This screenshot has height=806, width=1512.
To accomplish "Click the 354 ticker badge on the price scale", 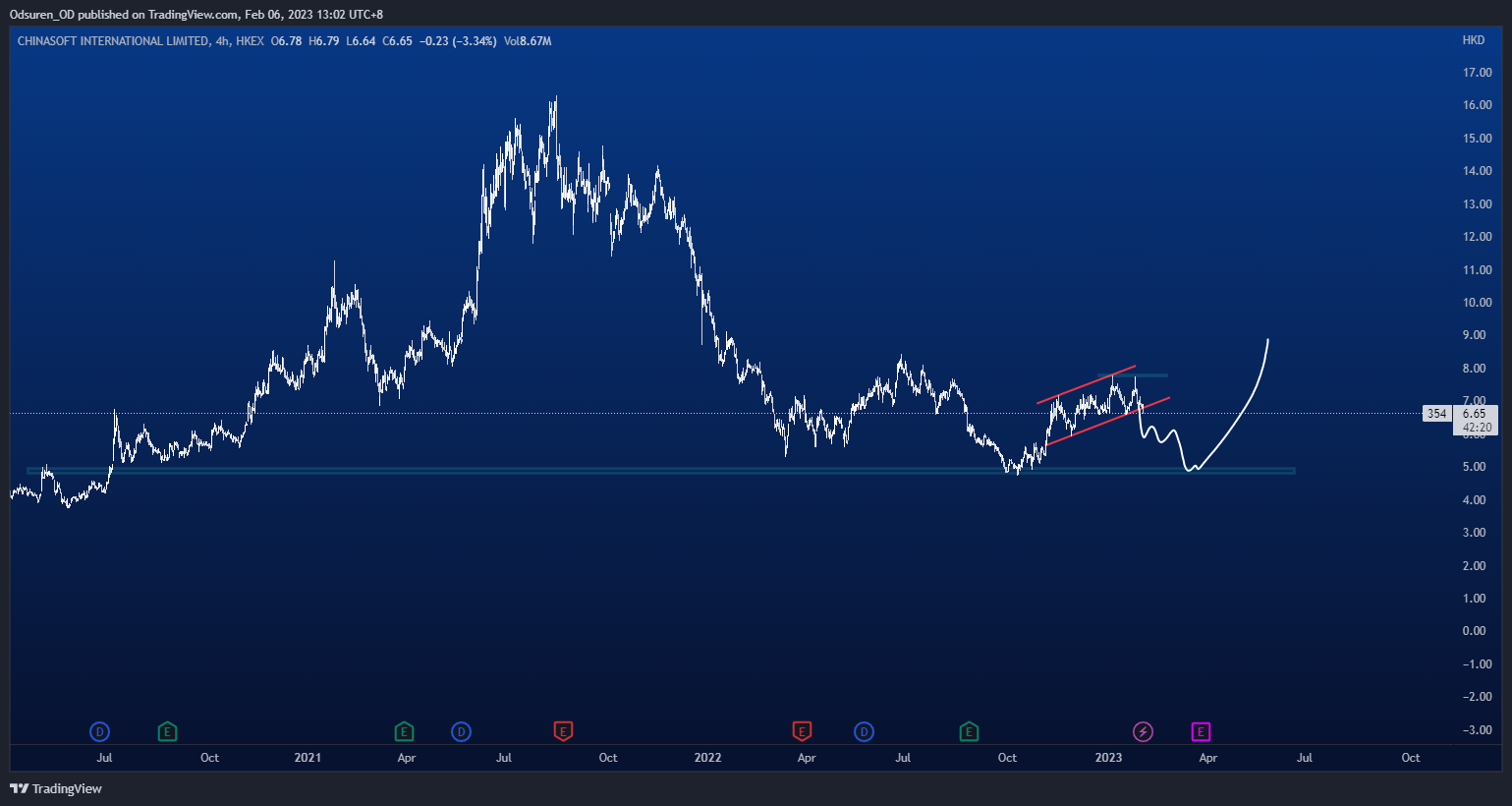I will coord(1437,414).
